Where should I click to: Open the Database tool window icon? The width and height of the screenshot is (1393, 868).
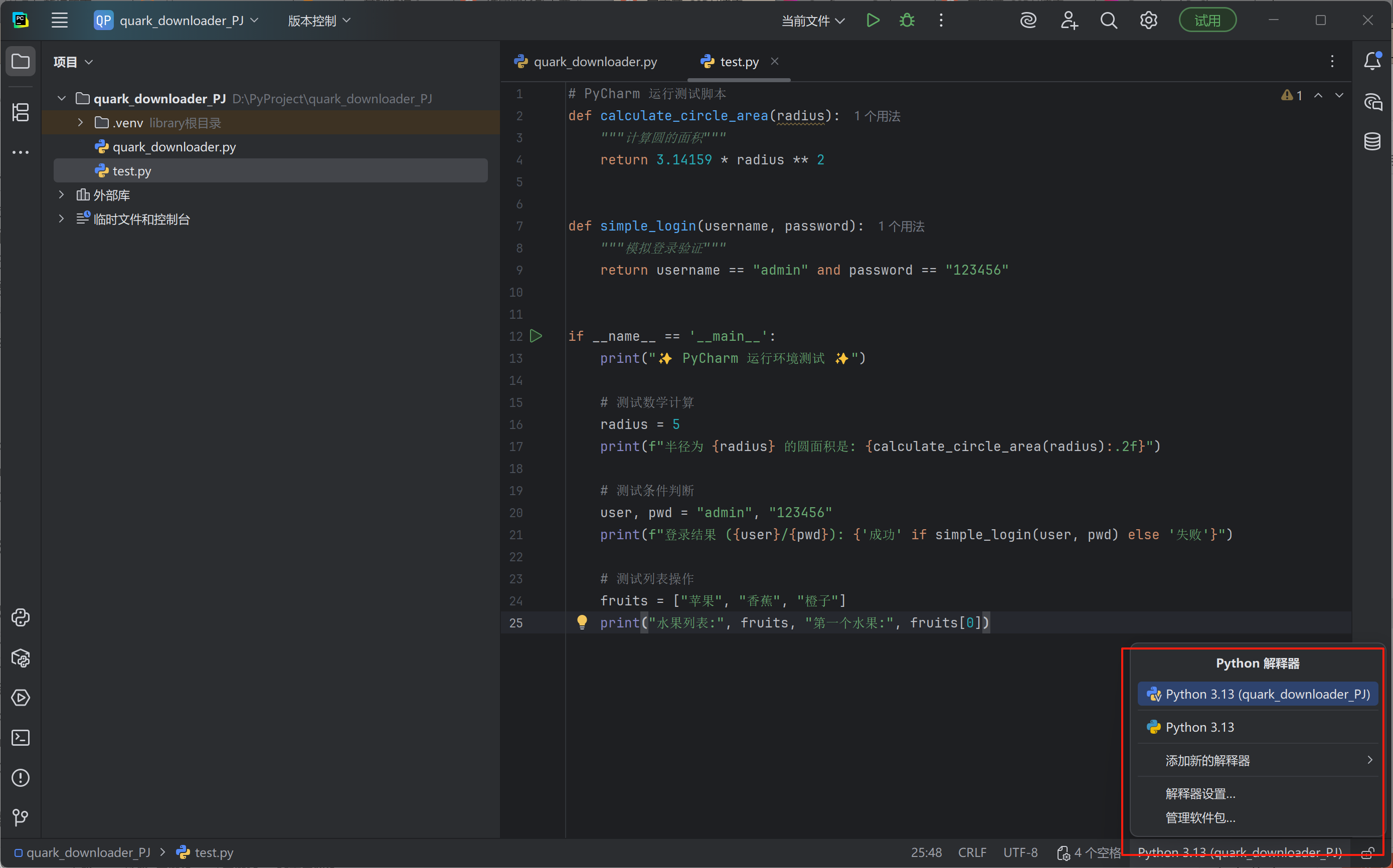1373,141
